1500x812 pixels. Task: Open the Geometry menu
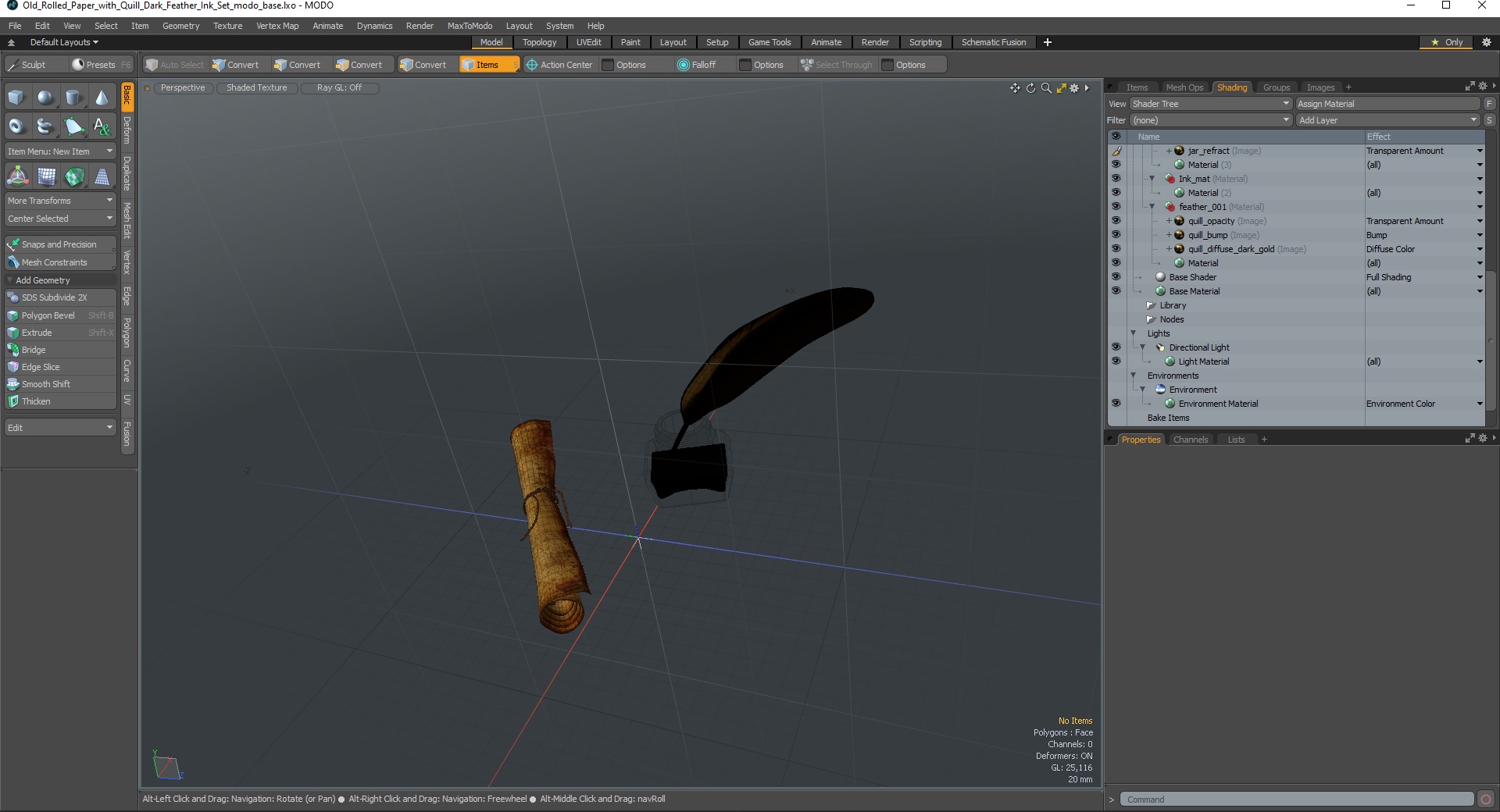pos(180,26)
